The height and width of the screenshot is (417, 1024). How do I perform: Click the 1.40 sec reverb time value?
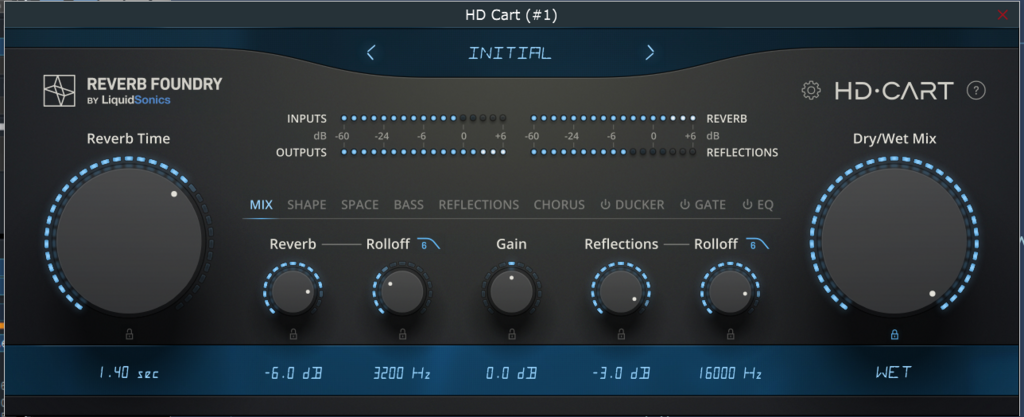point(129,373)
